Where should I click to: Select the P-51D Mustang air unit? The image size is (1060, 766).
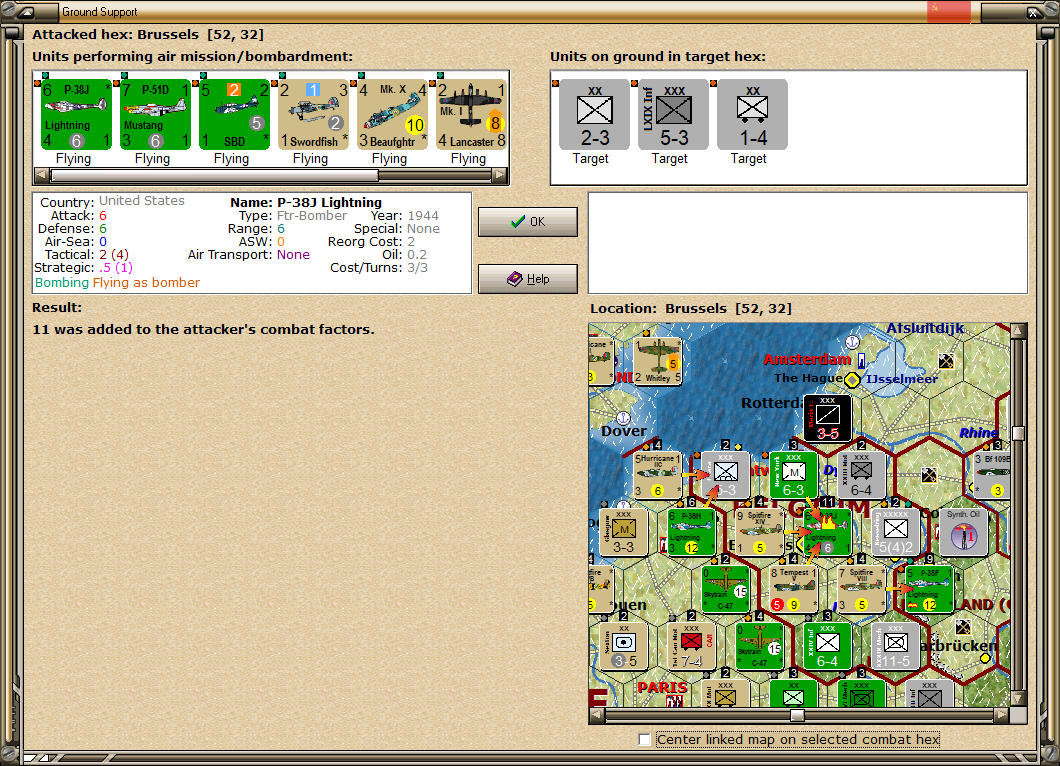[155, 114]
